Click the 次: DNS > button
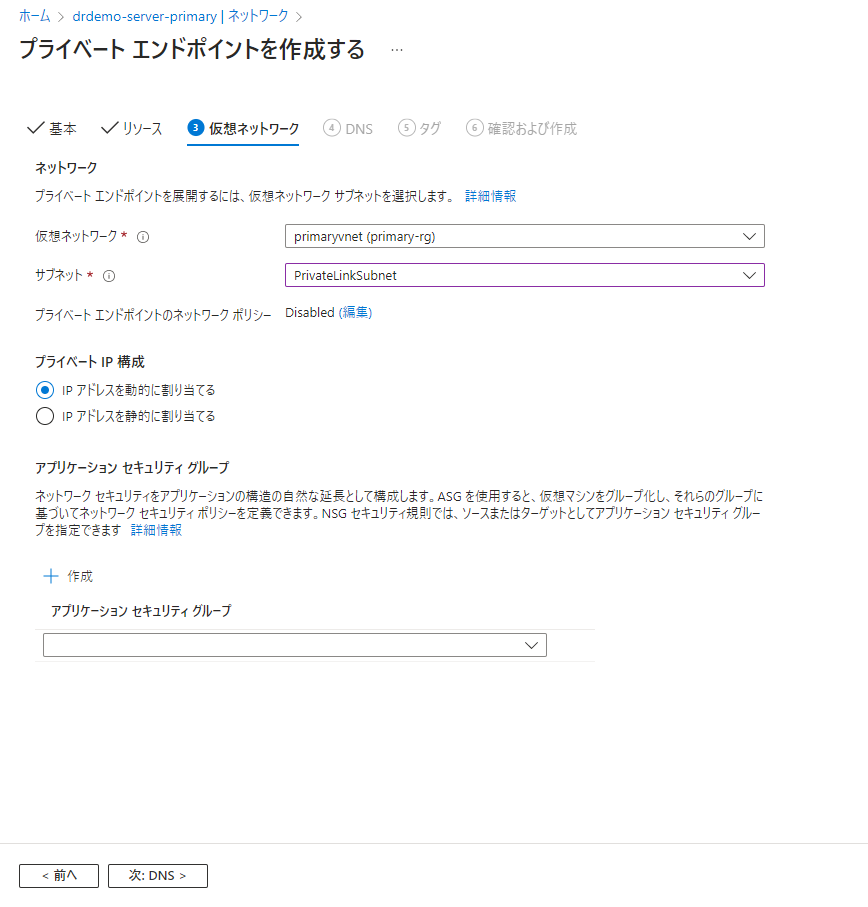This screenshot has height=907, width=868. point(158,876)
